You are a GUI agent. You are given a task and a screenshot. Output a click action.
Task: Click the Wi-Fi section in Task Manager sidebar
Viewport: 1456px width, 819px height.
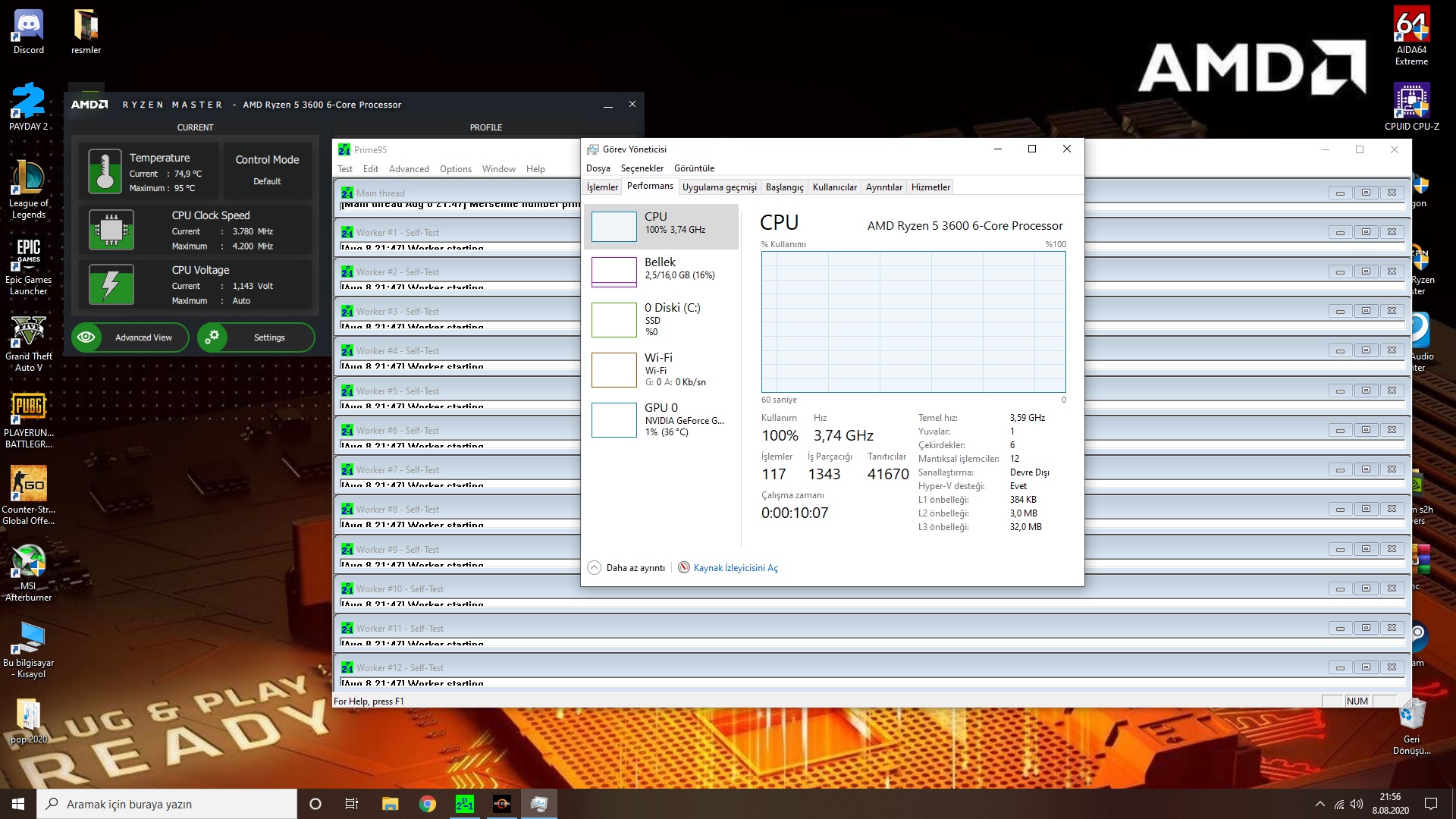[663, 368]
